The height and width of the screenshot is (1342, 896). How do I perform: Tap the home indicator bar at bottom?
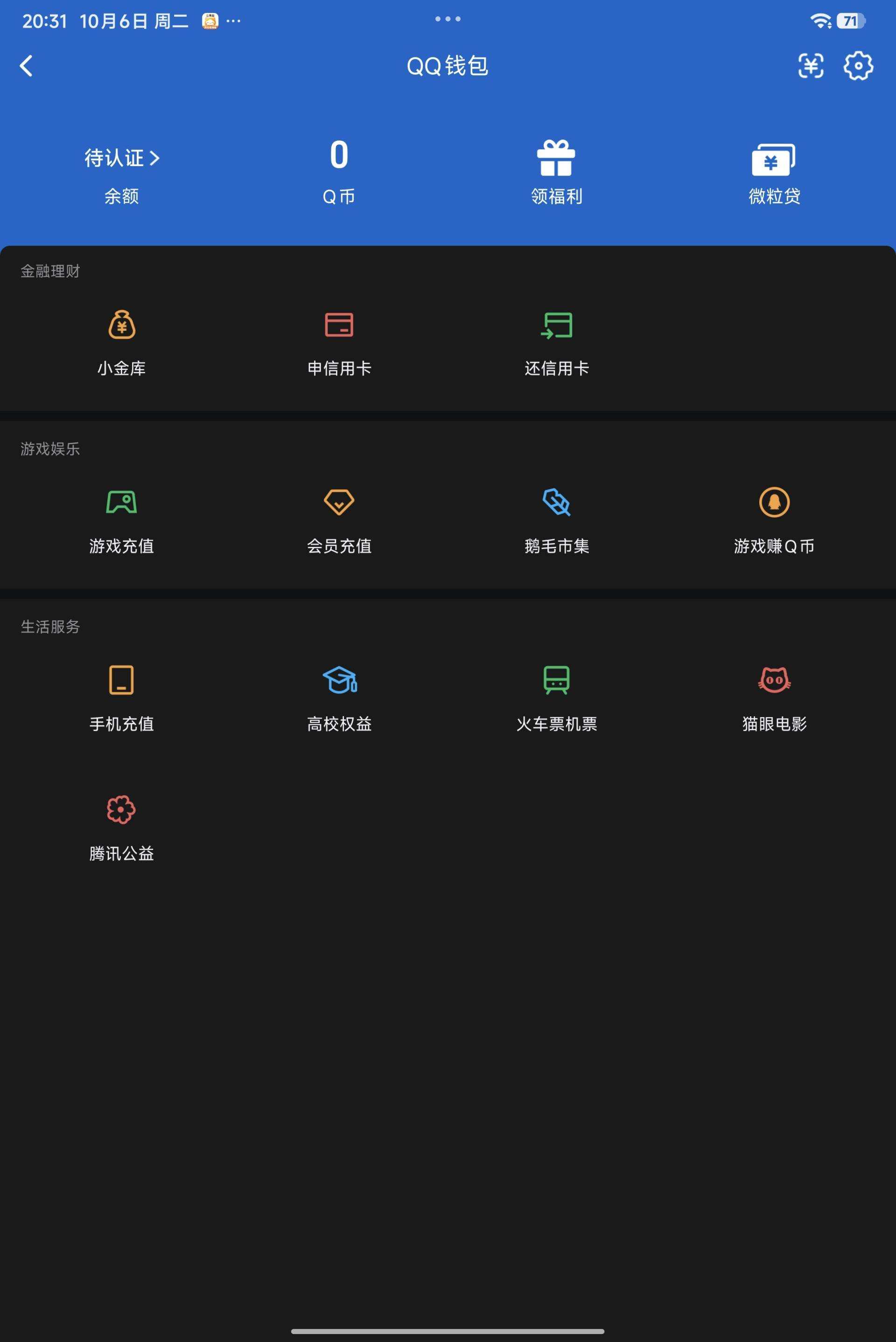(x=448, y=1331)
